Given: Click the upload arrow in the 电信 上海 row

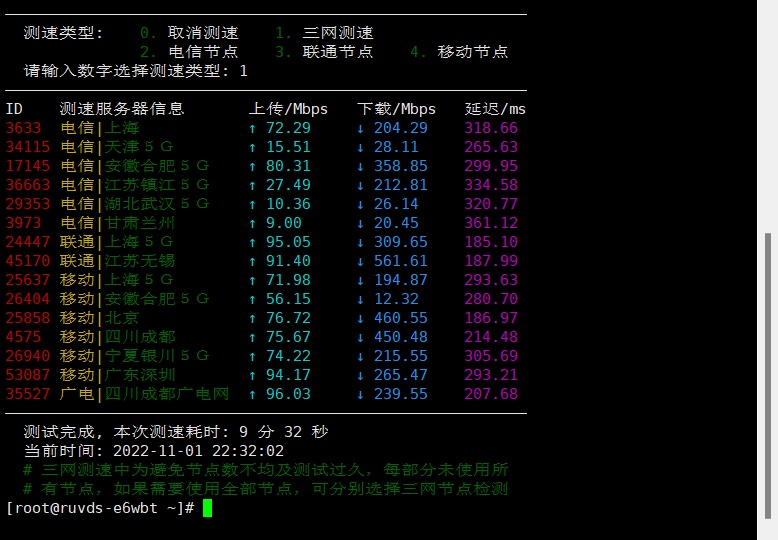Looking at the screenshot, I should click(x=253, y=128).
